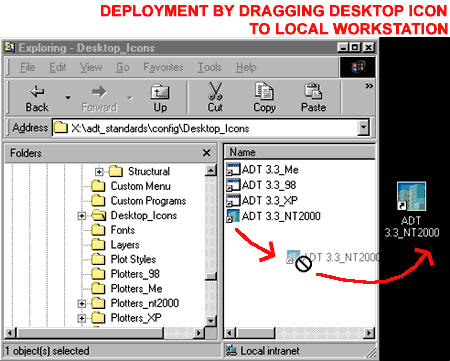
Task: Open the Forward history dropdown arrow
Action: pos(130,98)
